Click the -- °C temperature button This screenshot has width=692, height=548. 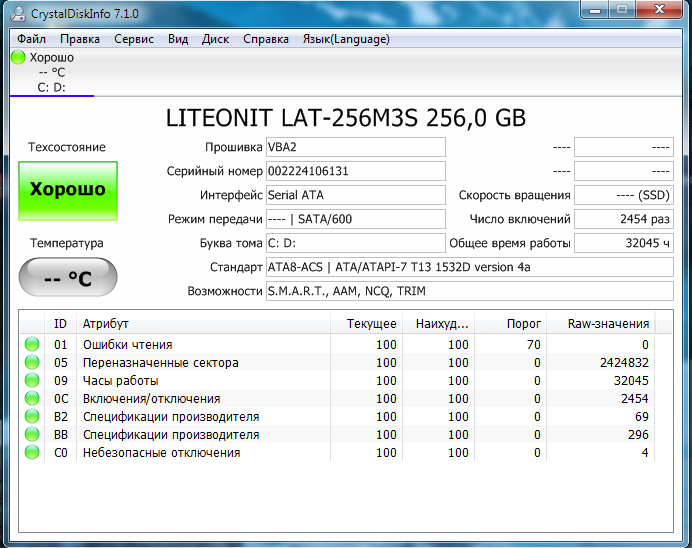(x=68, y=278)
